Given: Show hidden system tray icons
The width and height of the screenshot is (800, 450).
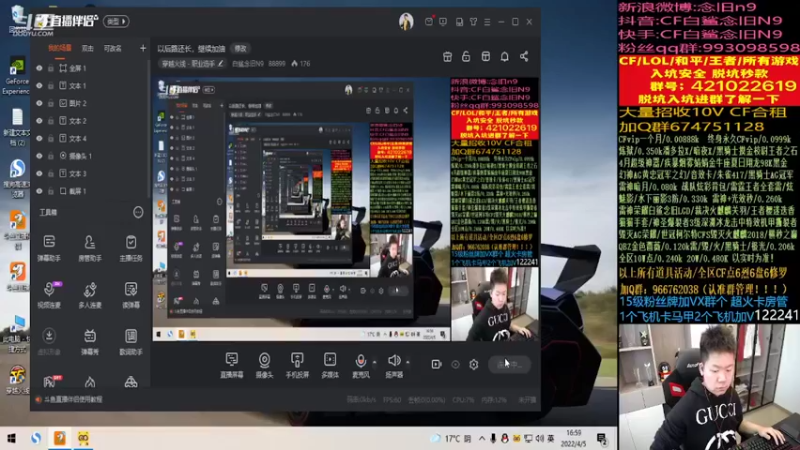Looking at the screenshot, I should pos(482,438).
